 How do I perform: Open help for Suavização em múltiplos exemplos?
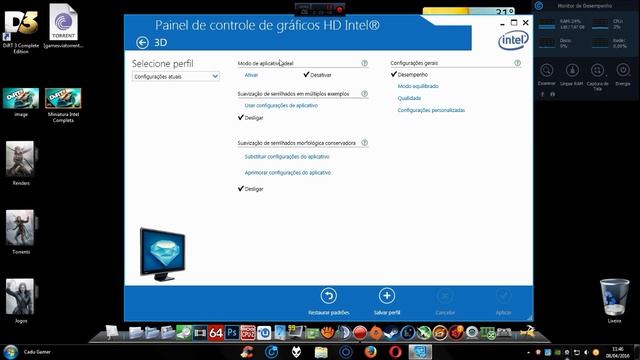click(364, 94)
